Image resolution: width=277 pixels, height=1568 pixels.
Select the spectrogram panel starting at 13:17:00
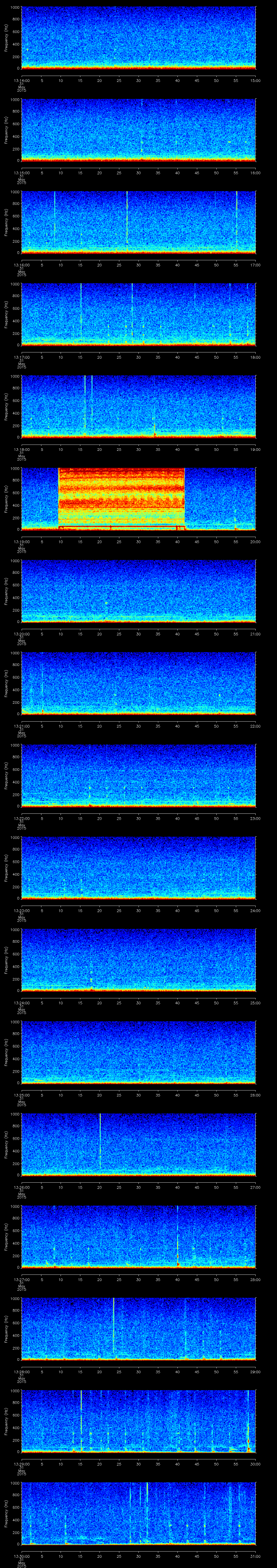pos(138,315)
